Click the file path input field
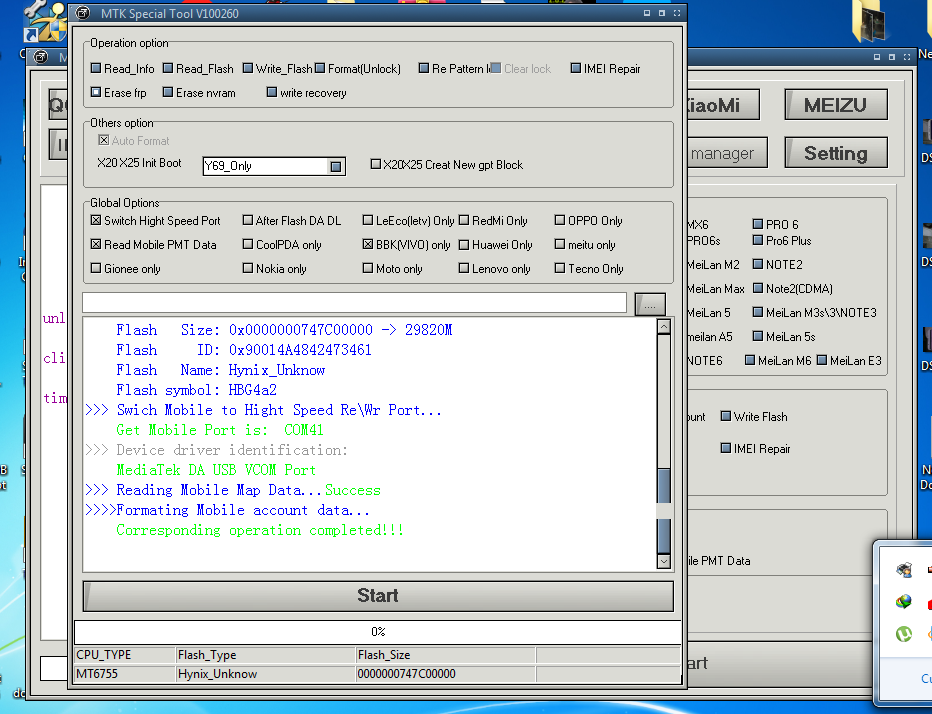The width and height of the screenshot is (932, 714). (x=354, y=303)
